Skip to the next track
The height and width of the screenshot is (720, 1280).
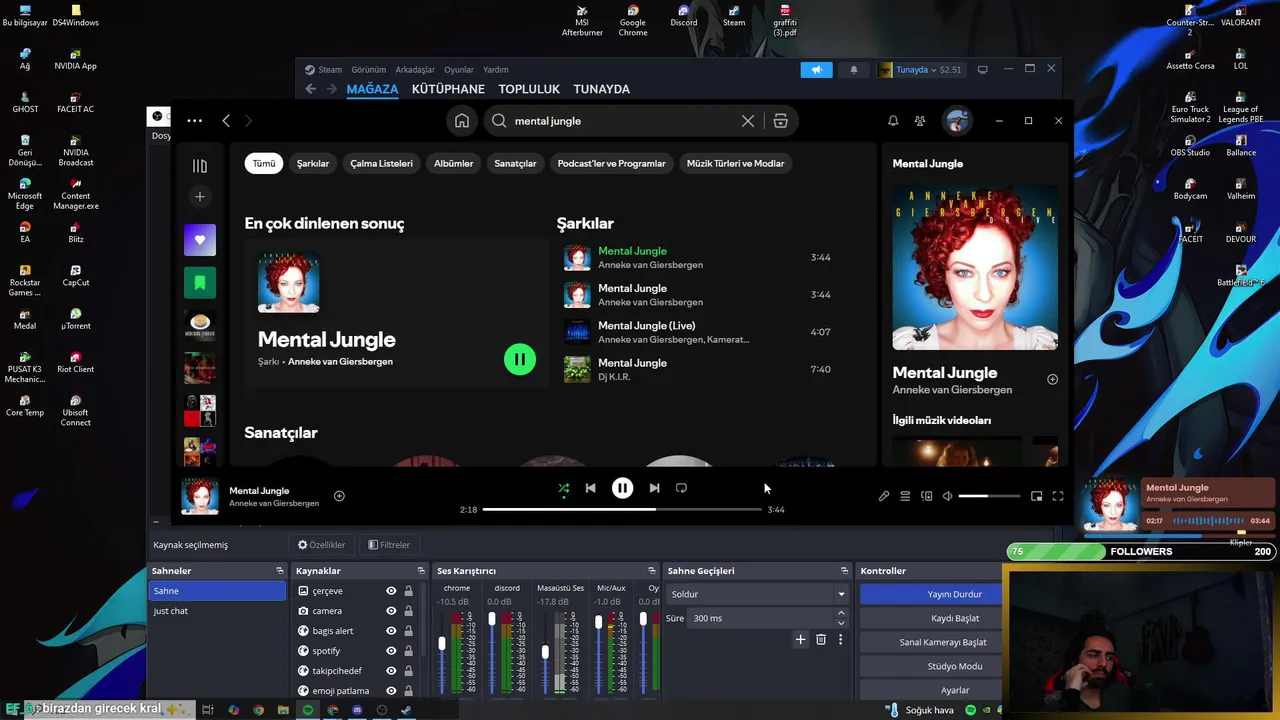654,488
